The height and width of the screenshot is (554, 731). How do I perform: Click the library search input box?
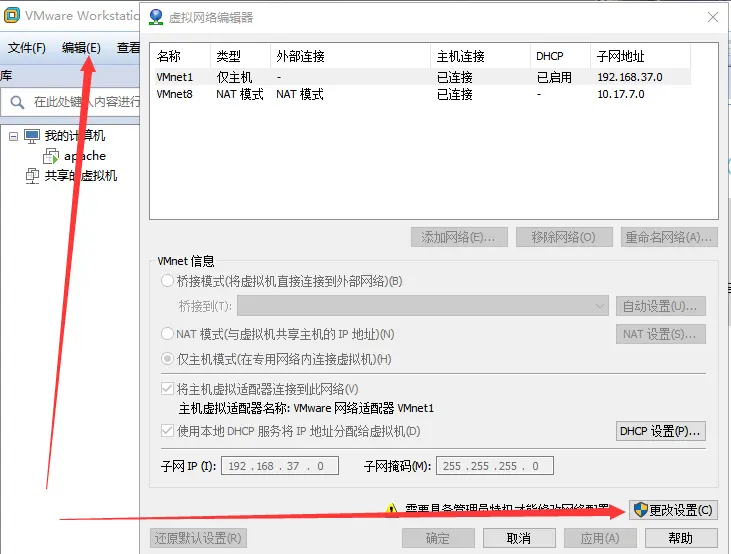[x=71, y=102]
